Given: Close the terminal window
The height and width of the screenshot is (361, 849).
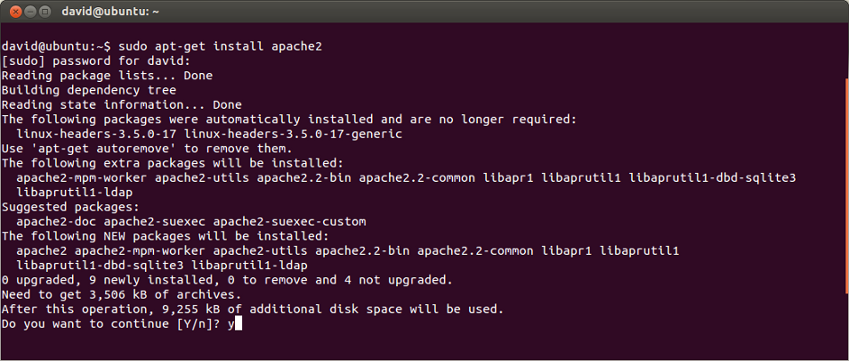Looking at the screenshot, I should coord(16,11).
